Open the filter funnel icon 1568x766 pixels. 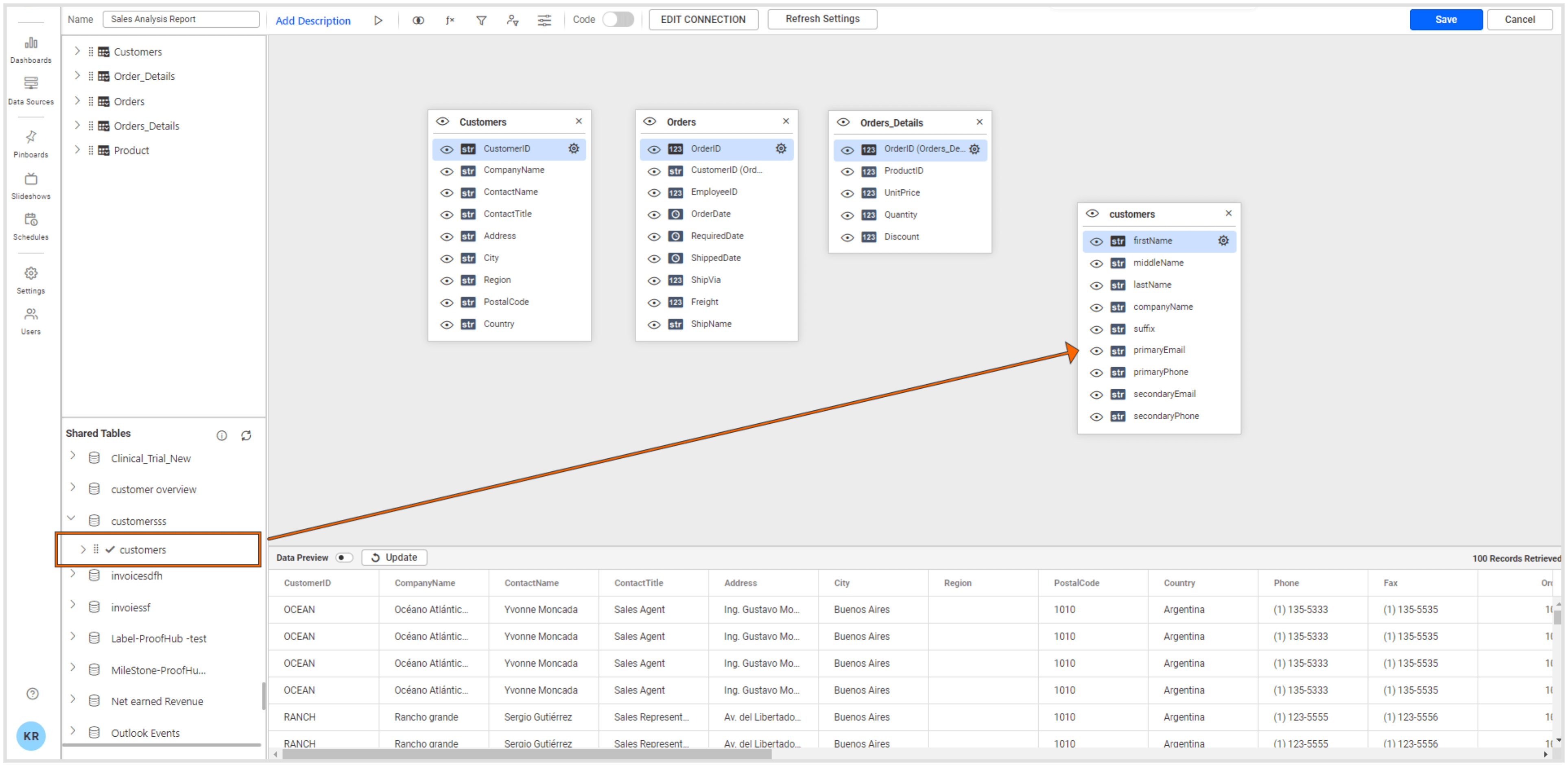[481, 20]
